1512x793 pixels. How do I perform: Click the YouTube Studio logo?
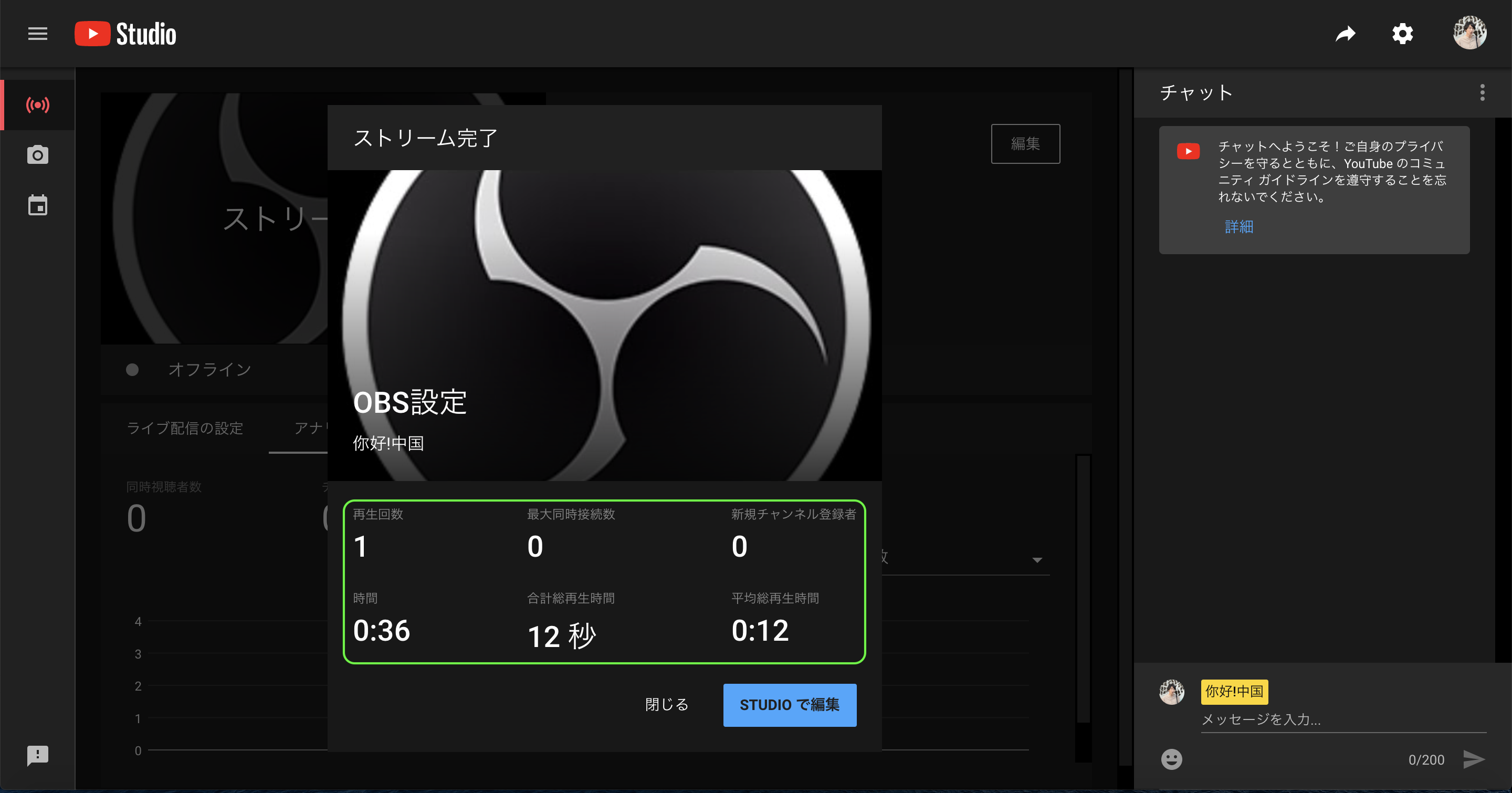tap(125, 34)
